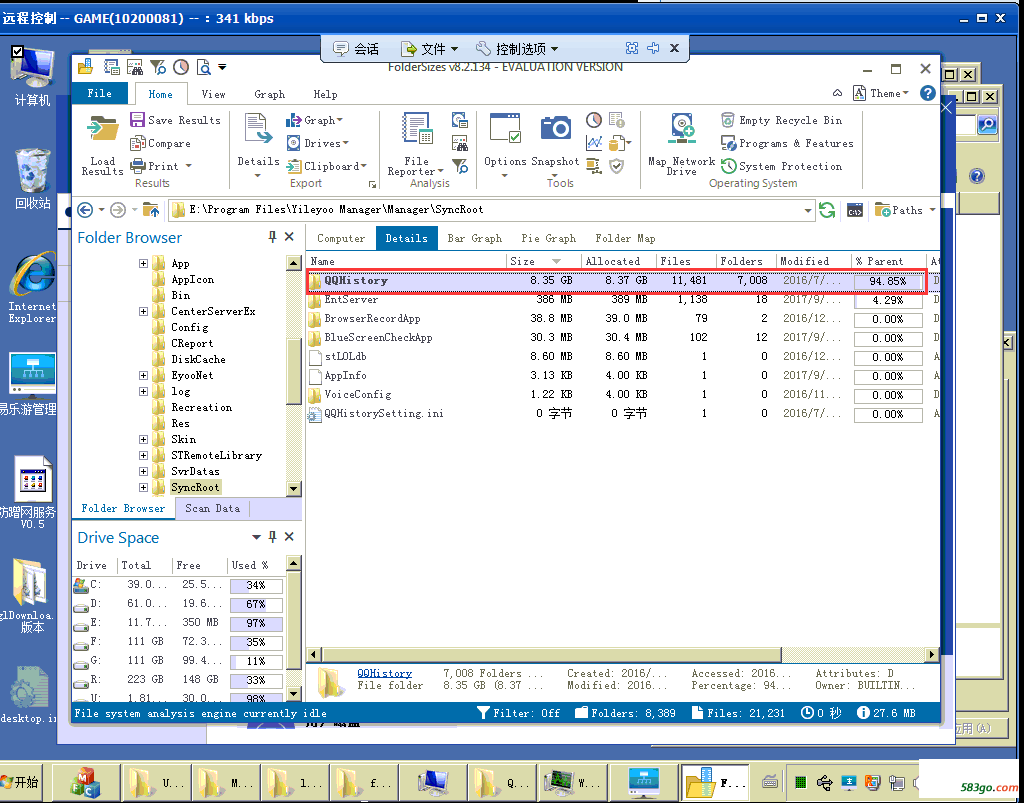
Task: Open the Graph export dropdown
Action: [x=315, y=120]
